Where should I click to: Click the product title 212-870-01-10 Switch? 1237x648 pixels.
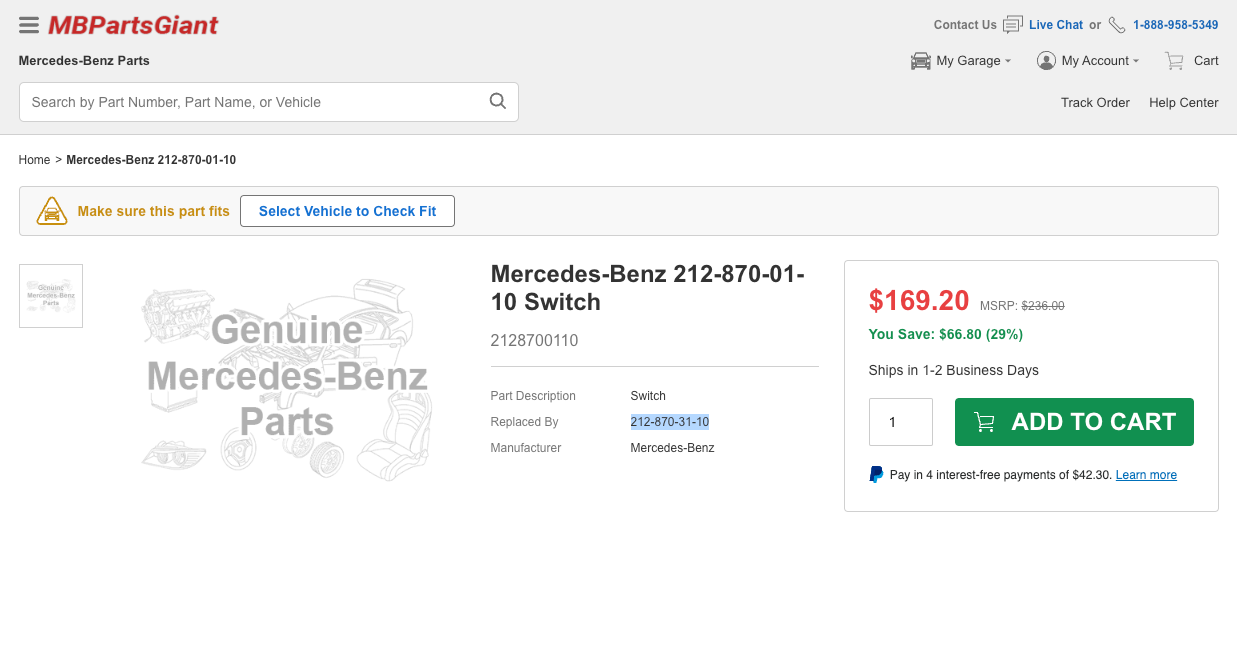(x=648, y=288)
